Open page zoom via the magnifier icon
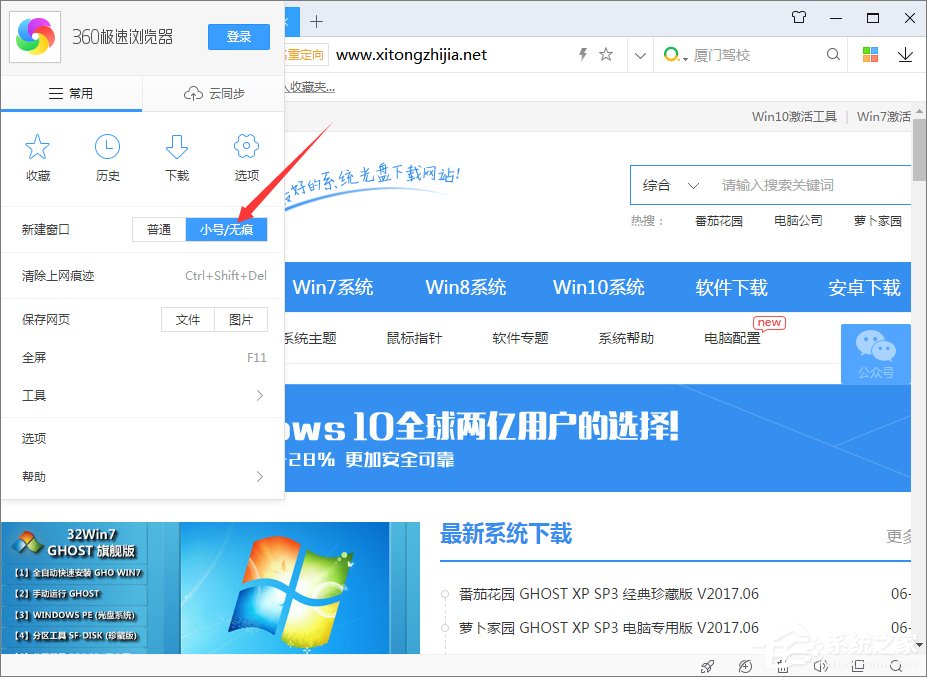The width and height of the screenshot is (927, 677). (895, 666)
